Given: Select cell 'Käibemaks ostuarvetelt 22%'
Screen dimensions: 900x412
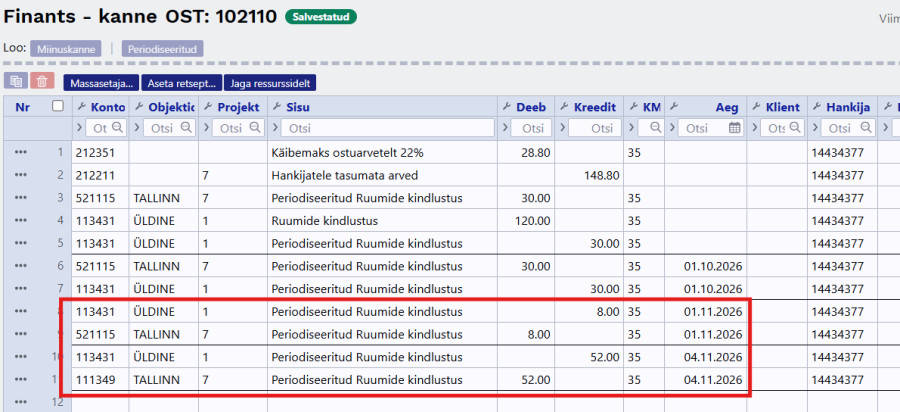Looking at the screenshot, I should (382, 153).
